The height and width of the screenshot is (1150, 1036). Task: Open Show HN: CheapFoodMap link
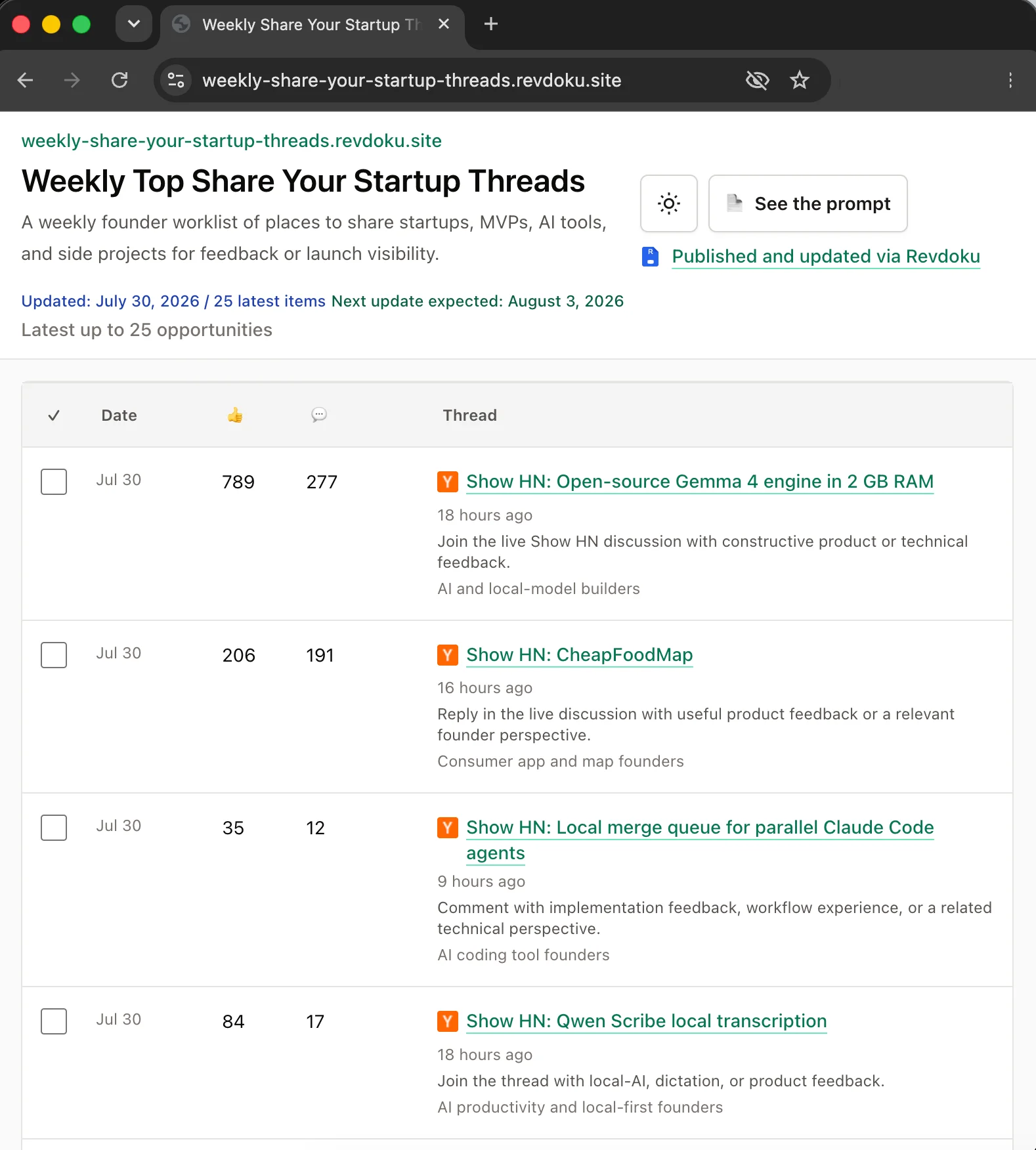coord(580,655)
